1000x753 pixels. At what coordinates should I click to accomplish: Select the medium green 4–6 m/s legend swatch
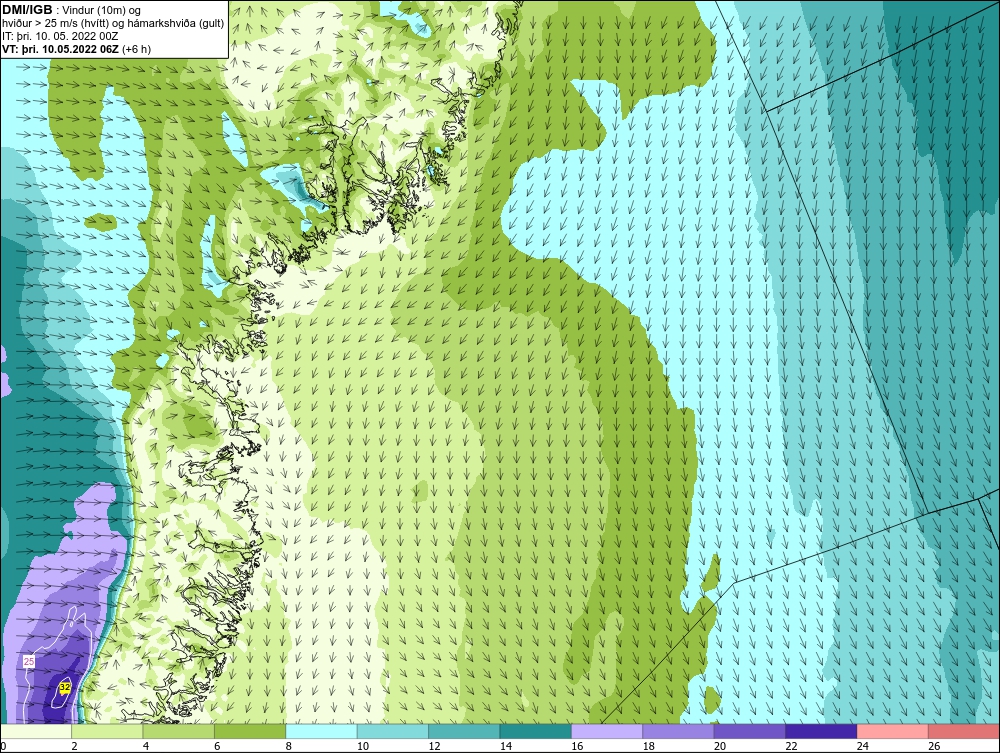coord(179,731)
